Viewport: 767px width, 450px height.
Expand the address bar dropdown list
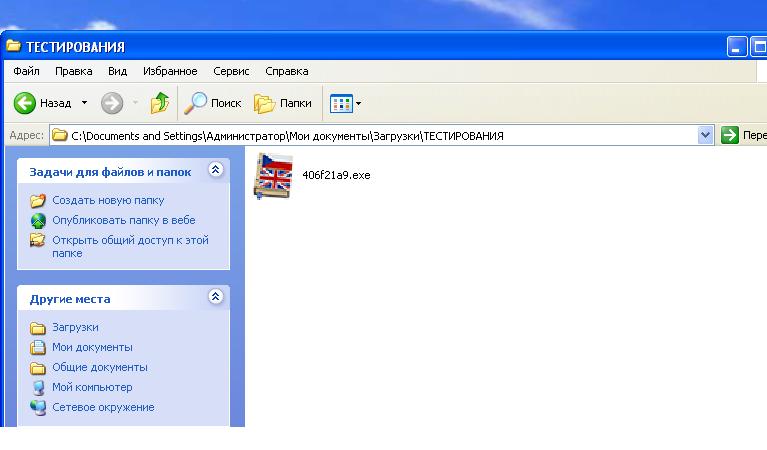click(x=705, y=136)
